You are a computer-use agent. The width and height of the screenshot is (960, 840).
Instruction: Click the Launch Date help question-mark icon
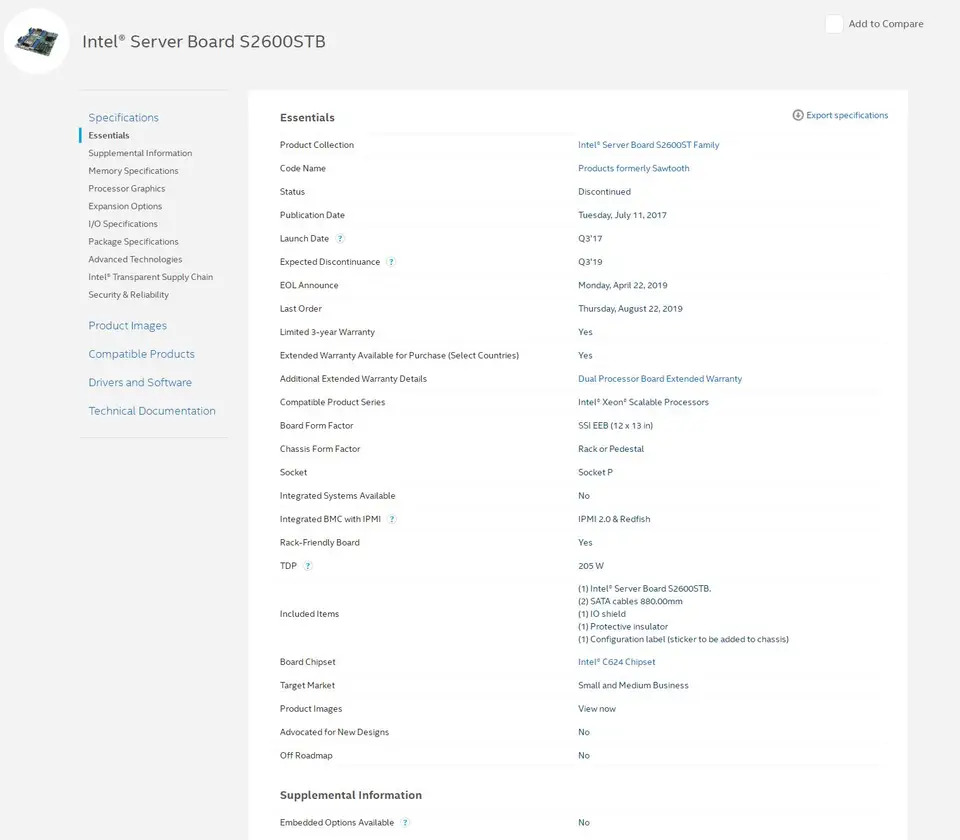click(340, 239)
